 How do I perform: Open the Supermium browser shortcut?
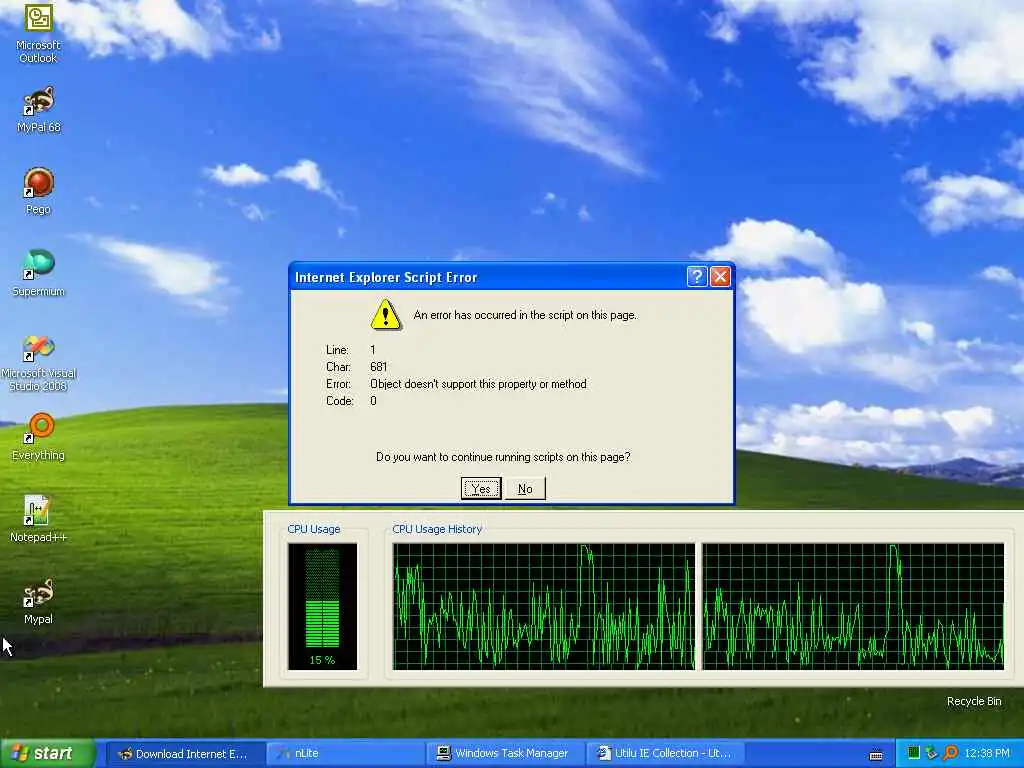point(38,273)
